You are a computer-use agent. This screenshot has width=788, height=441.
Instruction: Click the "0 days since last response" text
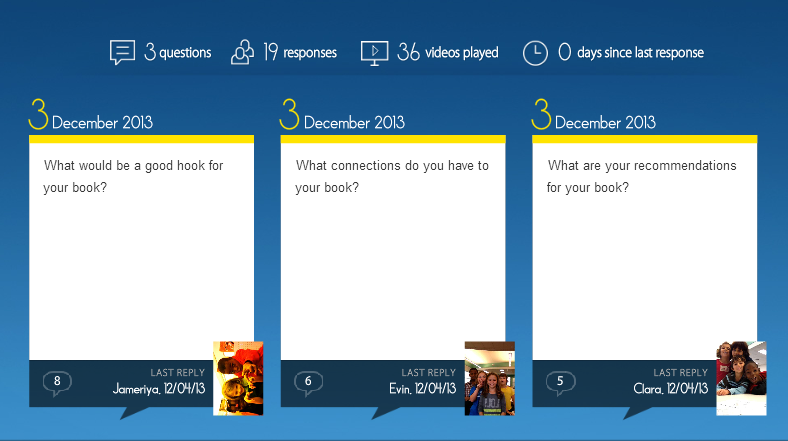point(630,53)
